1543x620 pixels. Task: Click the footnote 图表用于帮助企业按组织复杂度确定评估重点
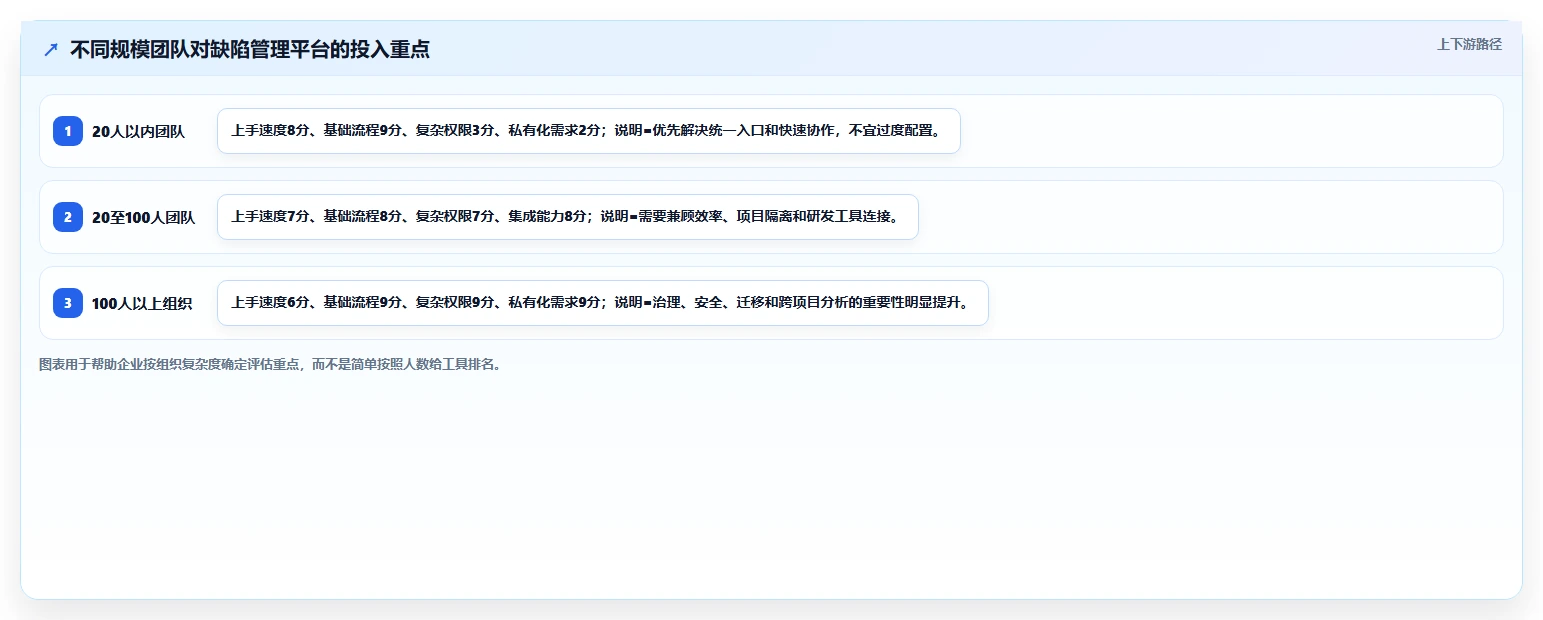coord(272,365)
